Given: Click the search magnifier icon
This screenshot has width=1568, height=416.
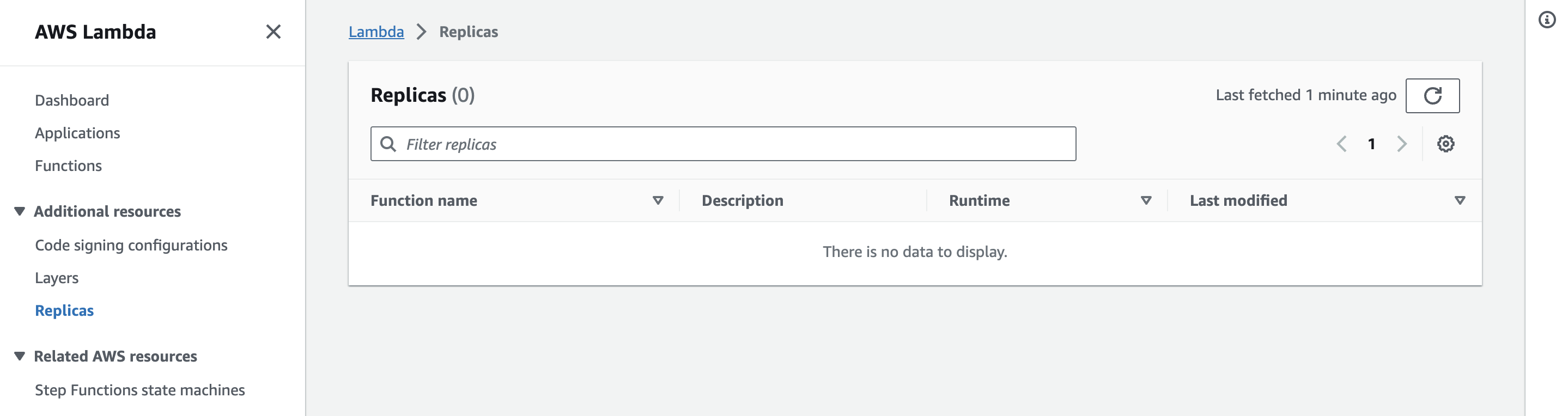Looking at the screenshot, I should pos(388,144).
